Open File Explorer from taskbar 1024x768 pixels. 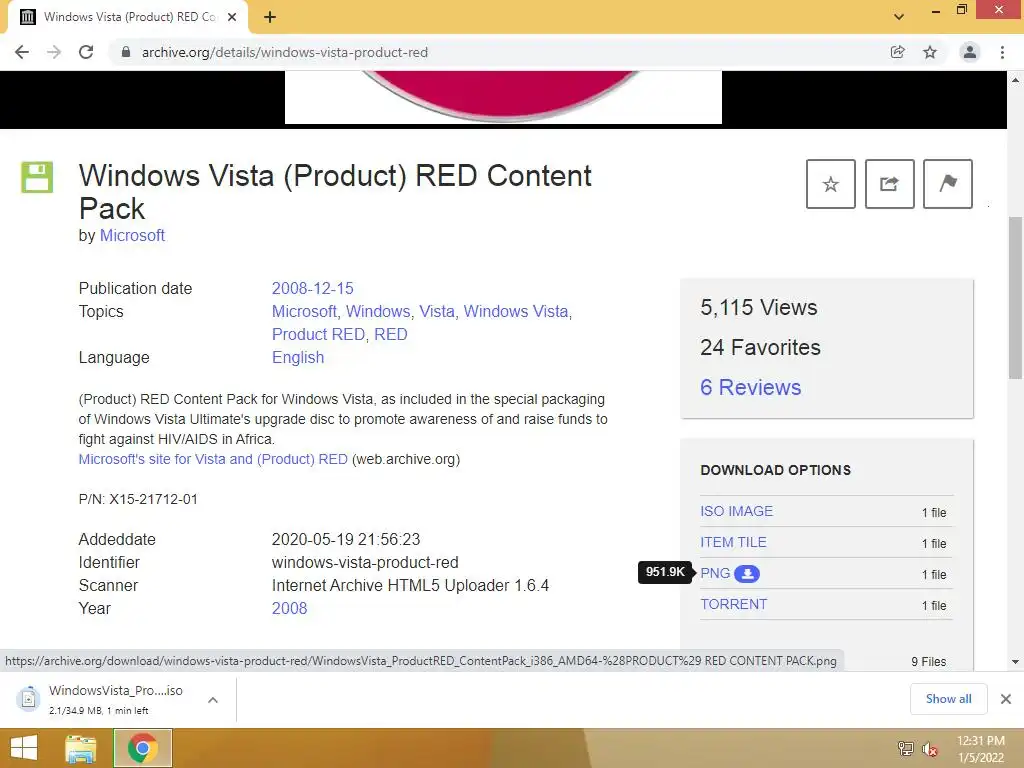click(81, 748)
